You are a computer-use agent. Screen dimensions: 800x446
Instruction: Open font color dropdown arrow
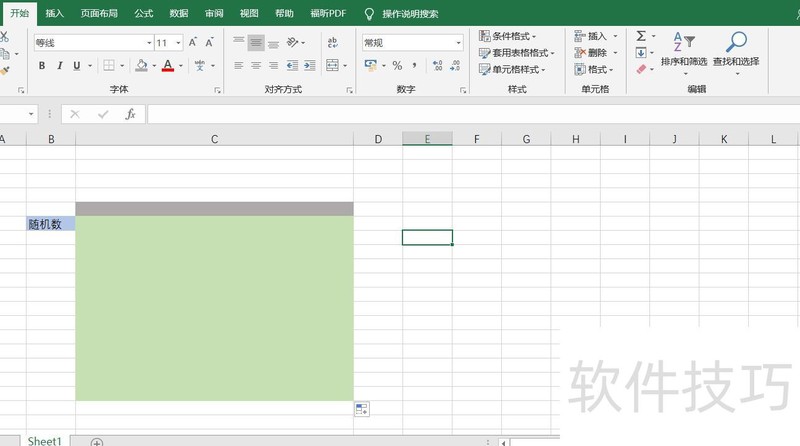[x=181, y=65]
